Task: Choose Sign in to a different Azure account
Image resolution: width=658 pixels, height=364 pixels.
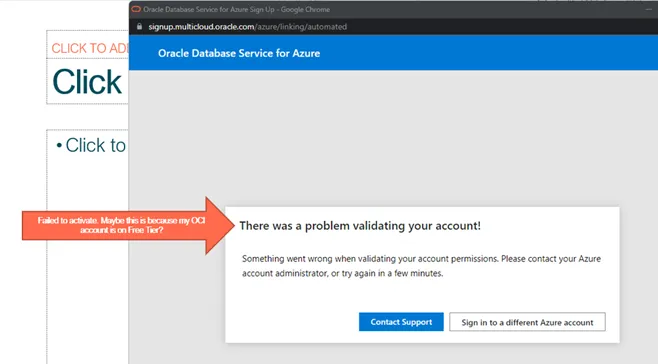Action: (527, 322)
